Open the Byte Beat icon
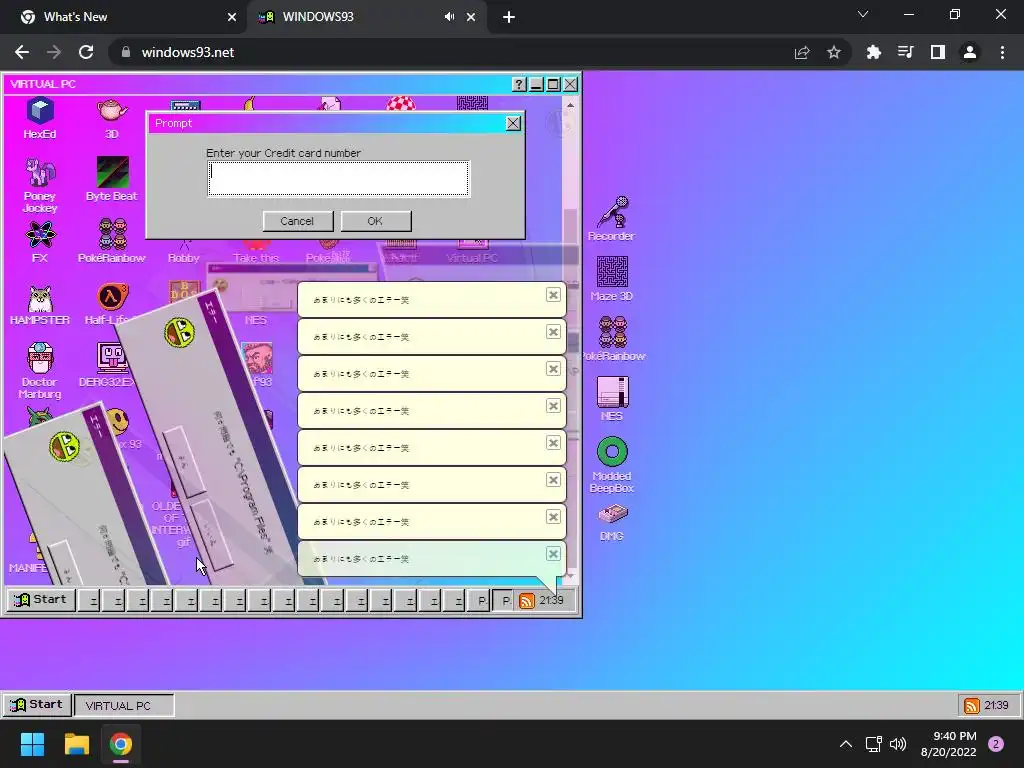 click(112, 178)
